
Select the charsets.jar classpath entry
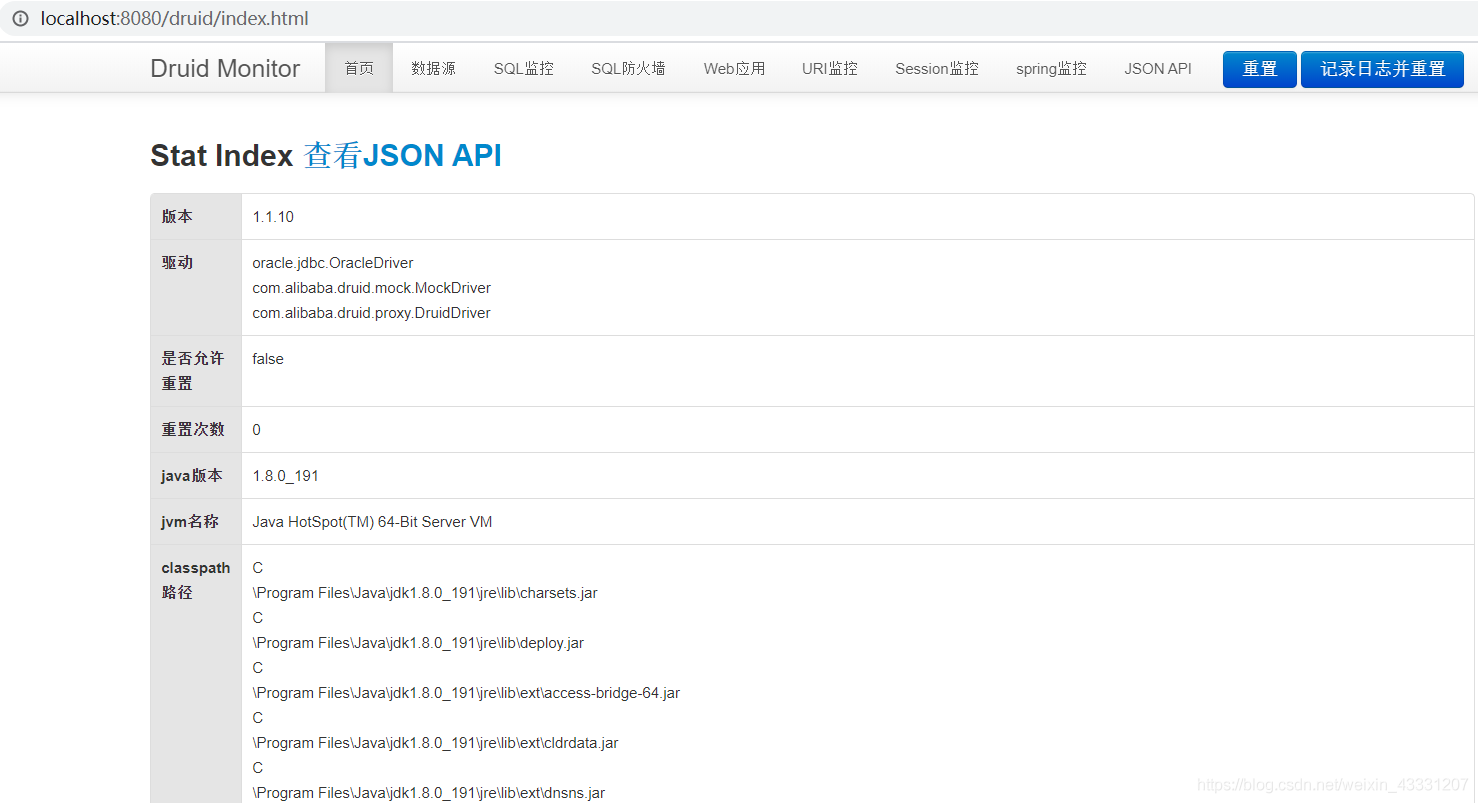(x=425, y=593)
